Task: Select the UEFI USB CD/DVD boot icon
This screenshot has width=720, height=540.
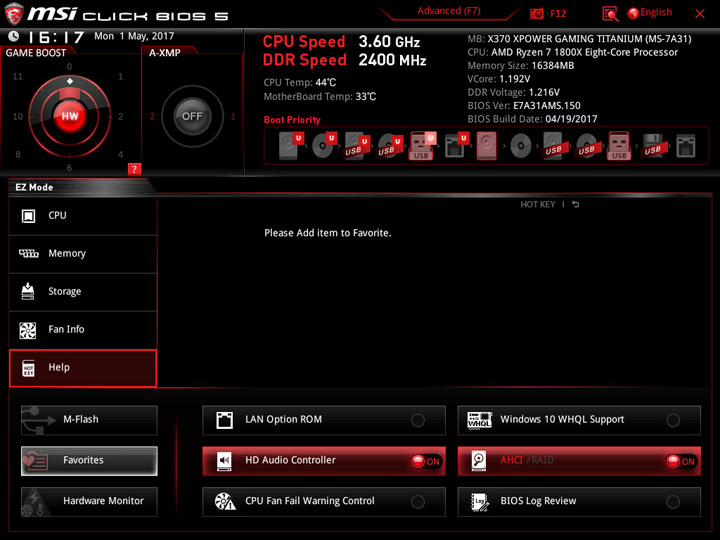Action: pos(390,146)
